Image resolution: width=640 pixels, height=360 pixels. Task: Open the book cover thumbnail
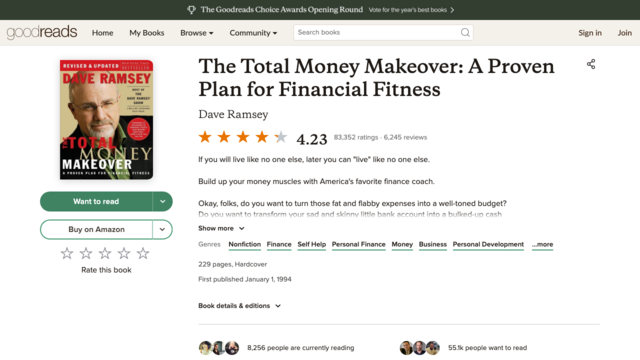(x=107, y=120)
